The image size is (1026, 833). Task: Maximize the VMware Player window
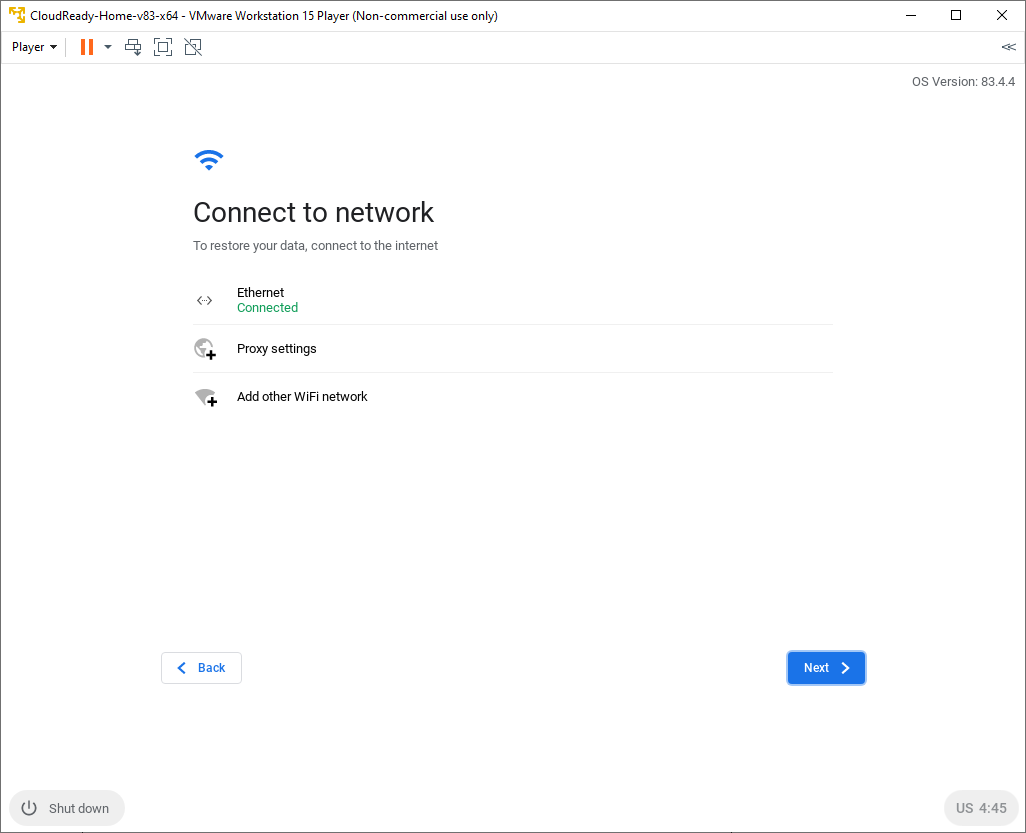click(x=956, y=16)
